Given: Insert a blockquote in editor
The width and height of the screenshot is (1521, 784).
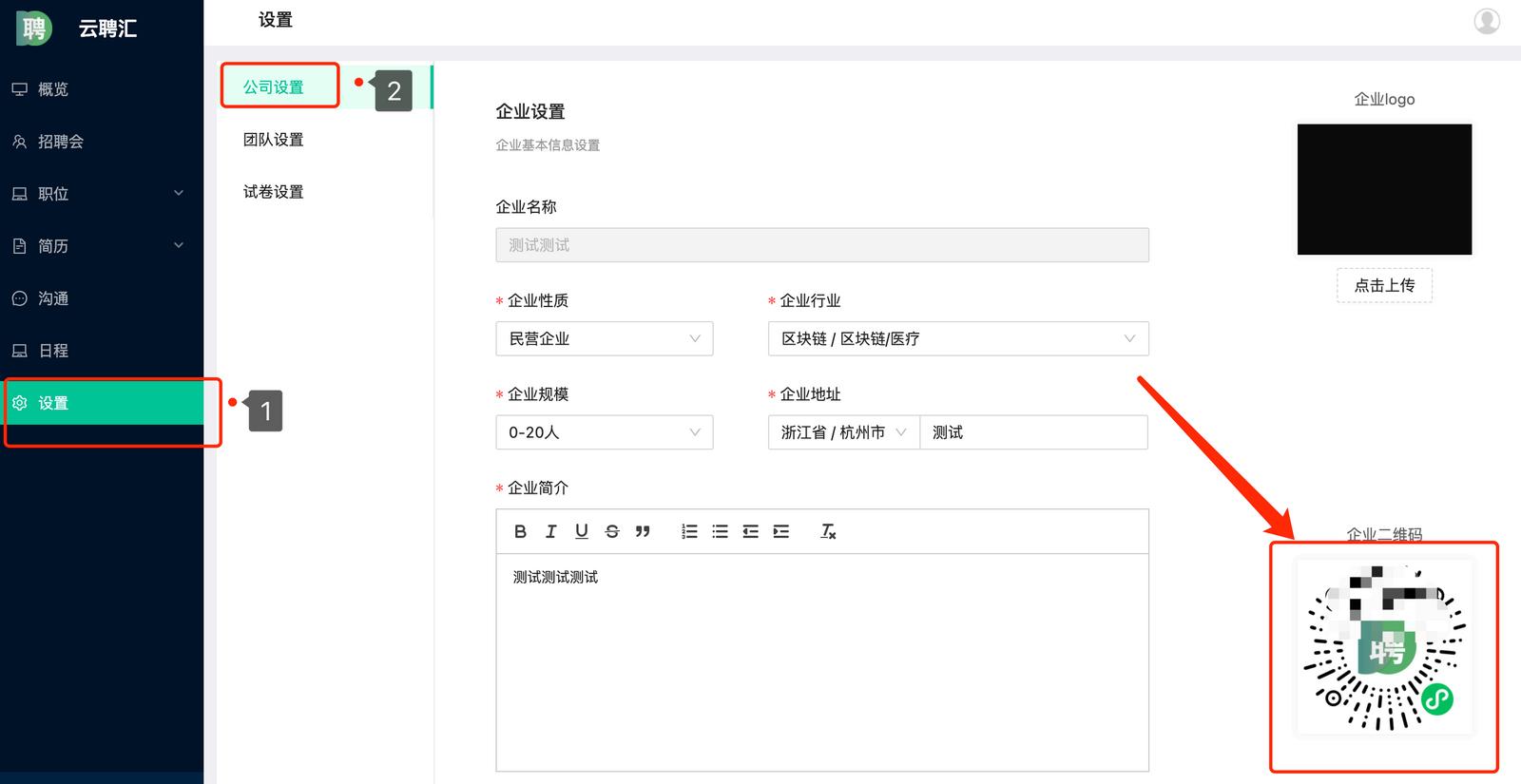Looking at the screenshot, I should click(x=643, y=531).
